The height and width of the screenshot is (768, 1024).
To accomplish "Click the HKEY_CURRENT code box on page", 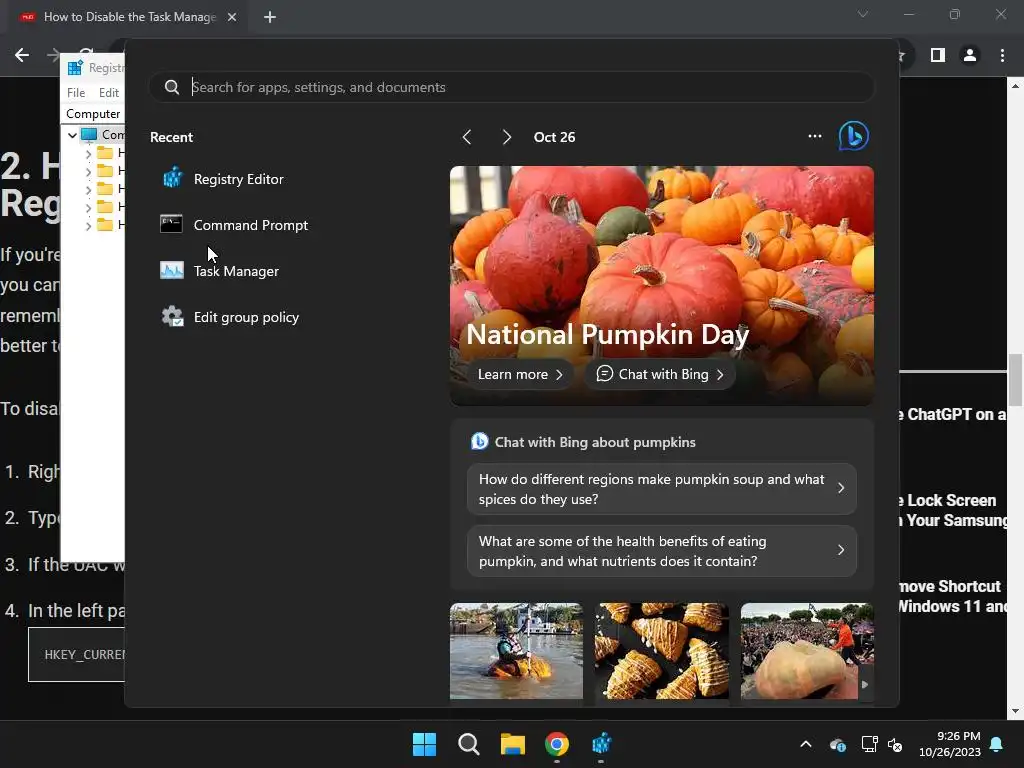I will (x=76, y=654).
